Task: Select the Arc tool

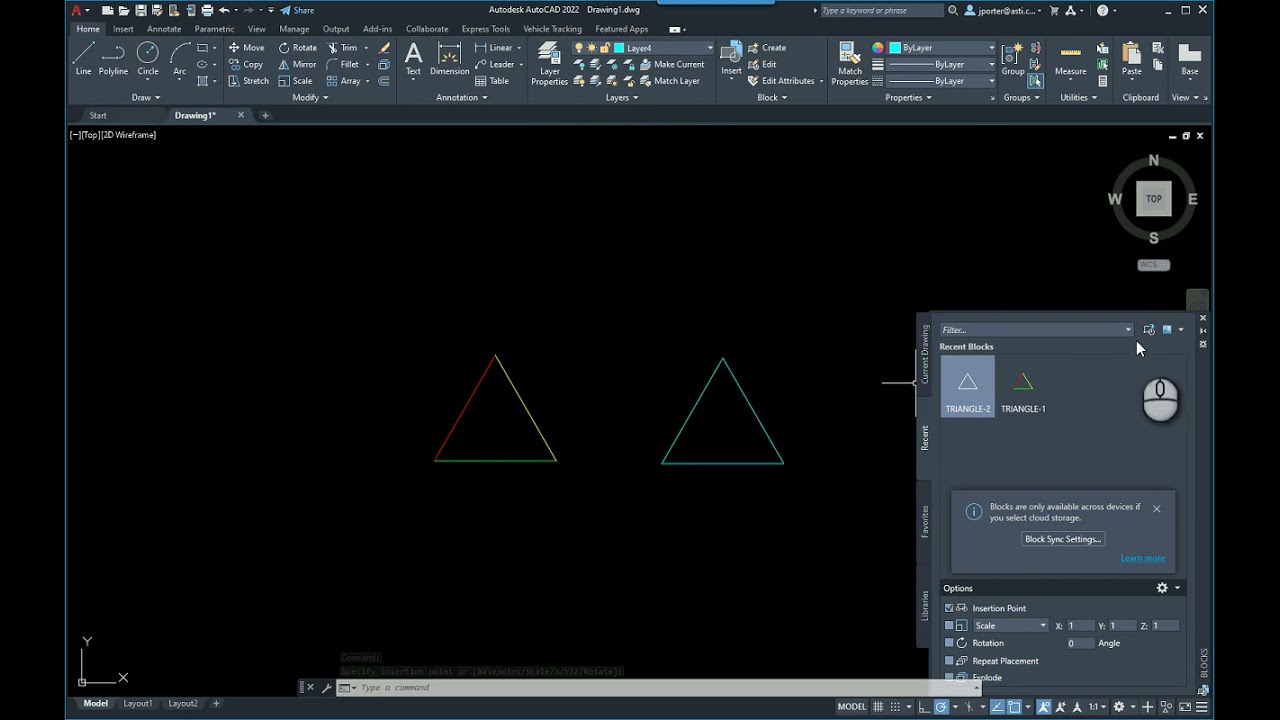Action: point(180,59)
